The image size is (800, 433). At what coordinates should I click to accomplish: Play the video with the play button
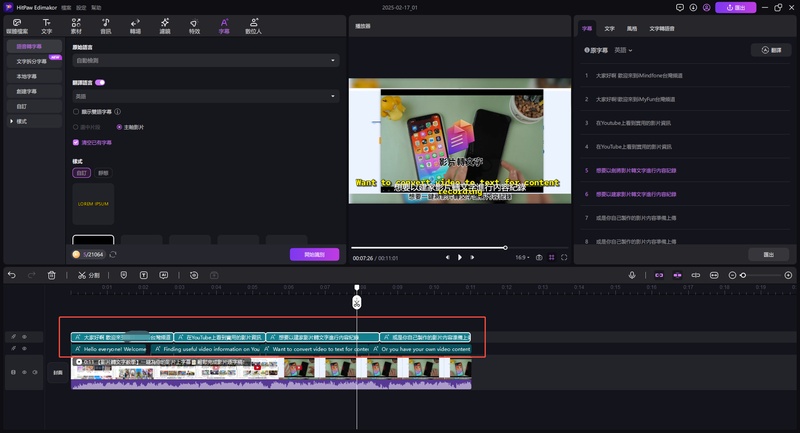click(x=460, y=258)
